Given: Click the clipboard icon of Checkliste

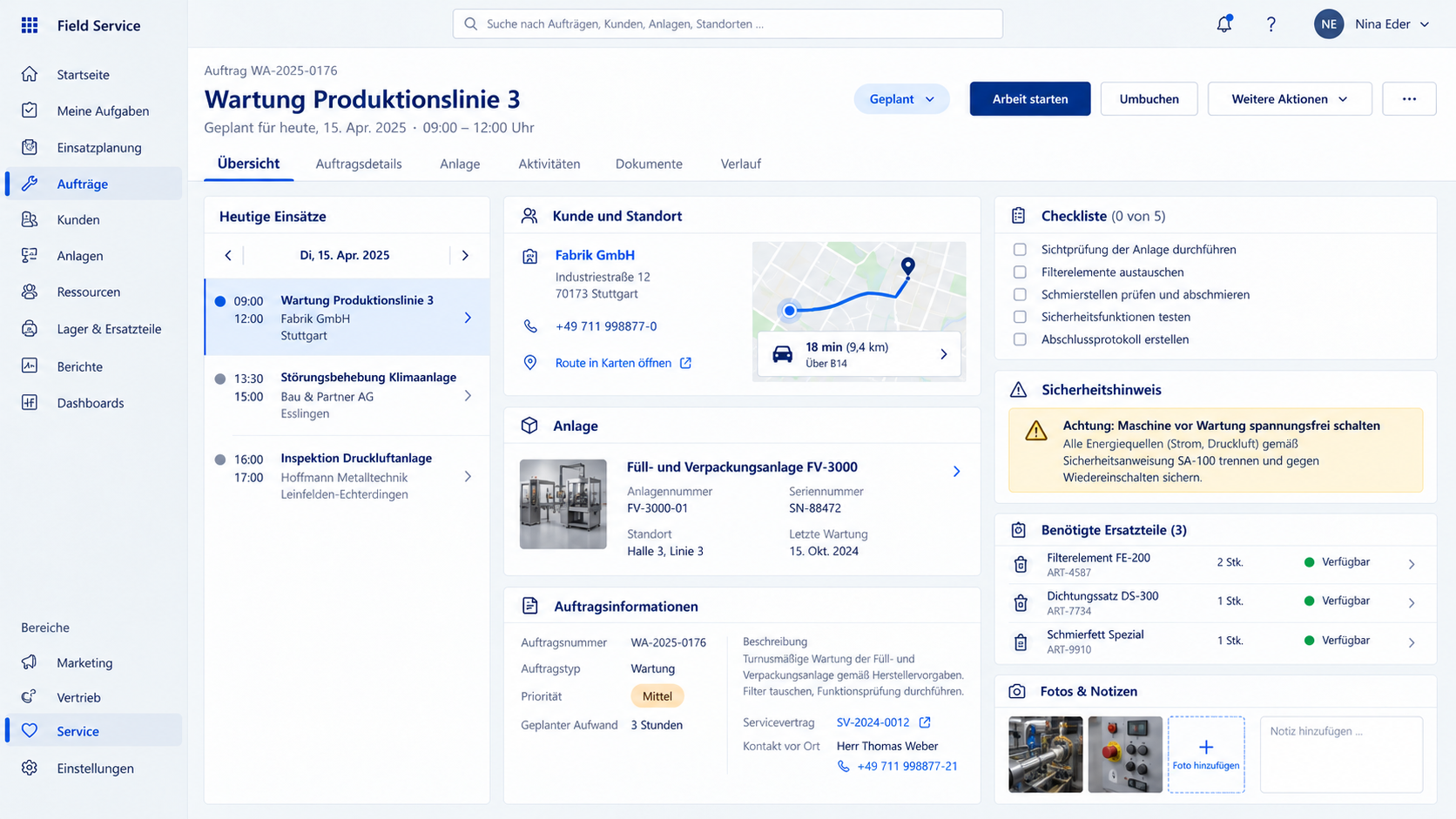Looking at the screenshot, I should point(1018,216).
